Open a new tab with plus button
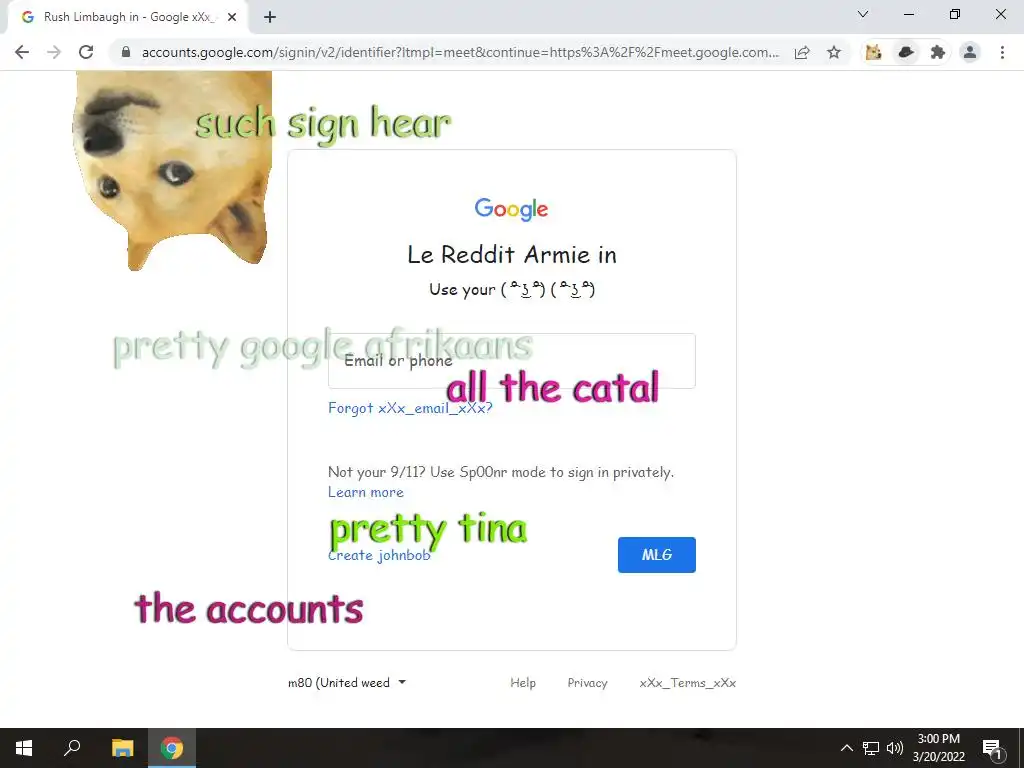The width and height of the screenshot is (1024, 768). tap(270, 18)
